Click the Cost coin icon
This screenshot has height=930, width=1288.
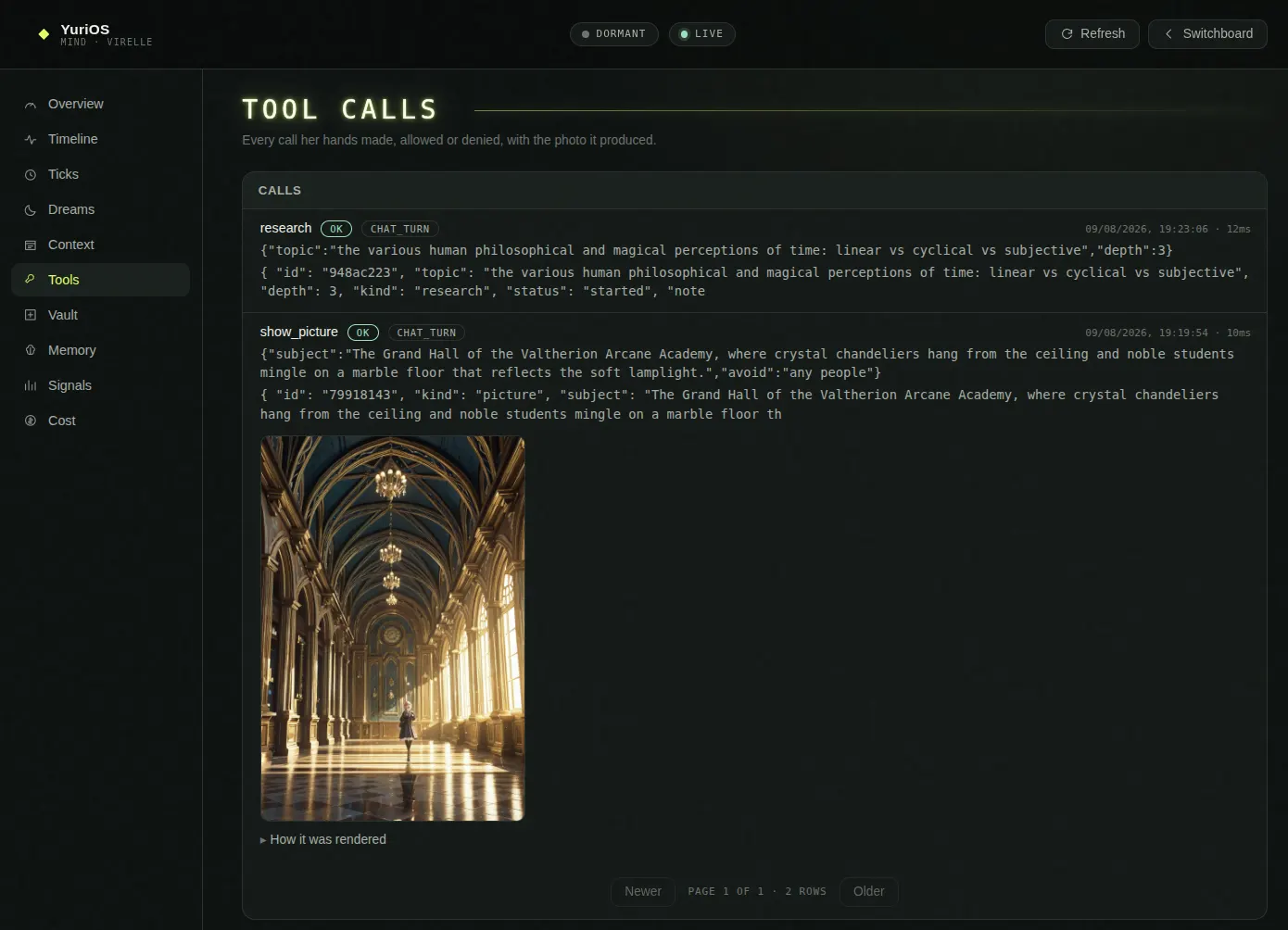[31, 421]
